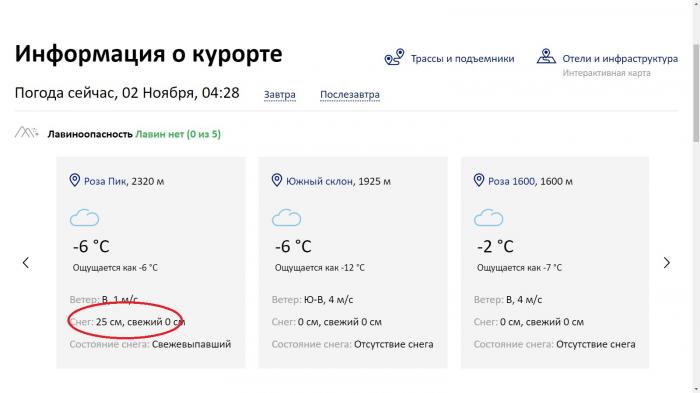Screen dimensions: 700x393
Task: Open Роза 1600 location link
Action: [511, 181]
